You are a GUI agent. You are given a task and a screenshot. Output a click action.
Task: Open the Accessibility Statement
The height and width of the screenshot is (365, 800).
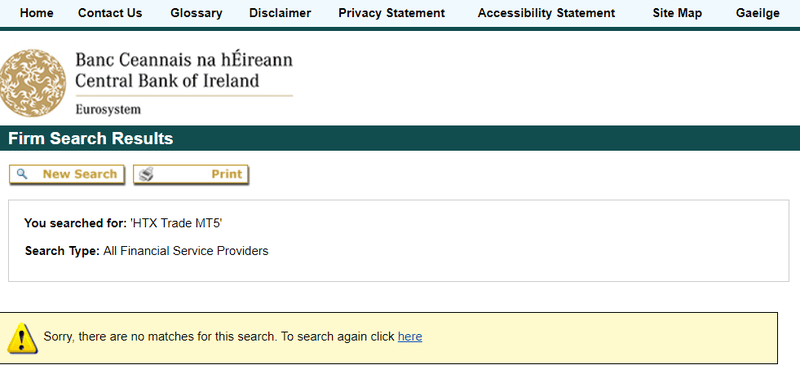coord(546,13)
